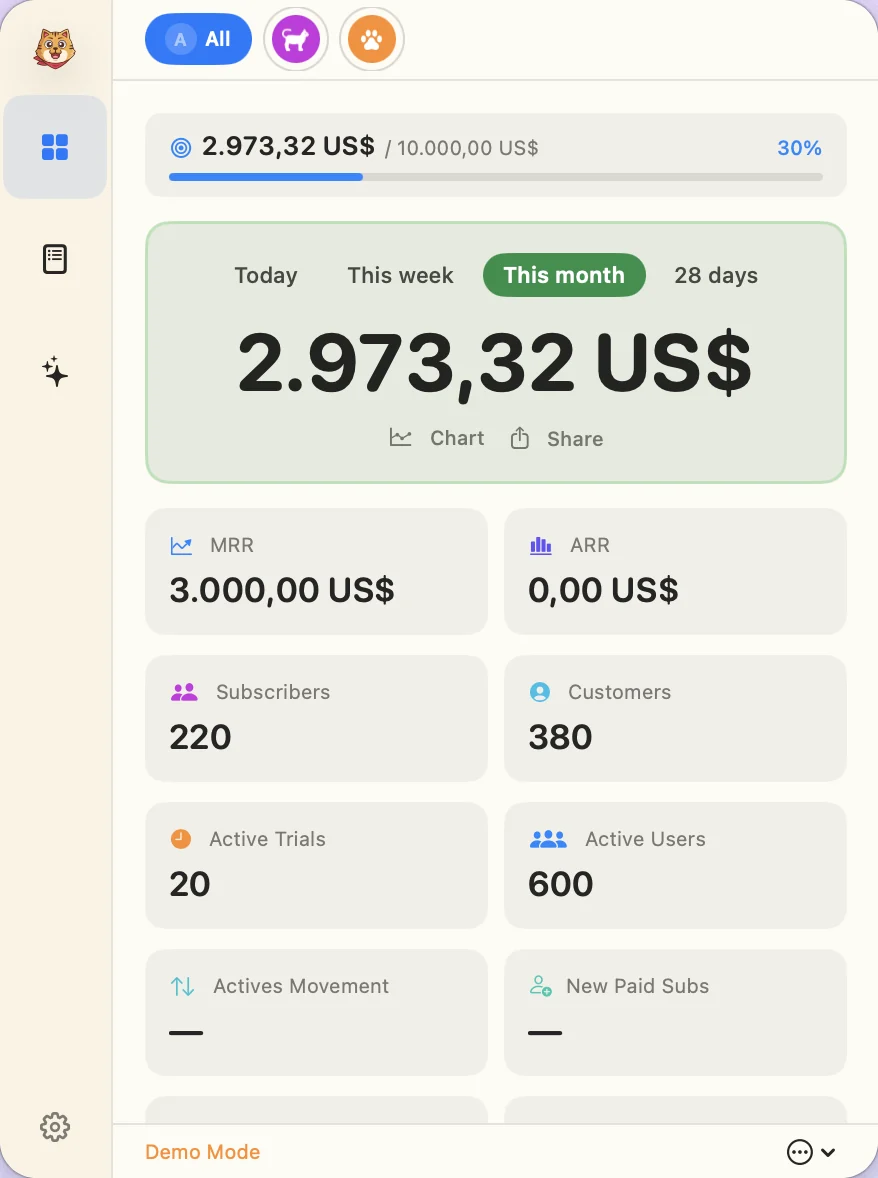
Task: Open the MRR card
Action: tap(316, 571)
